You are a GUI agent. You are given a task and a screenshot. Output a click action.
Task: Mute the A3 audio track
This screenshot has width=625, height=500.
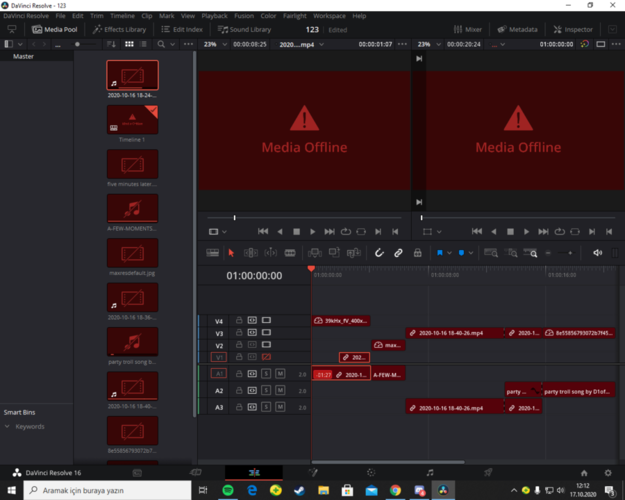(x=280, y=407)
